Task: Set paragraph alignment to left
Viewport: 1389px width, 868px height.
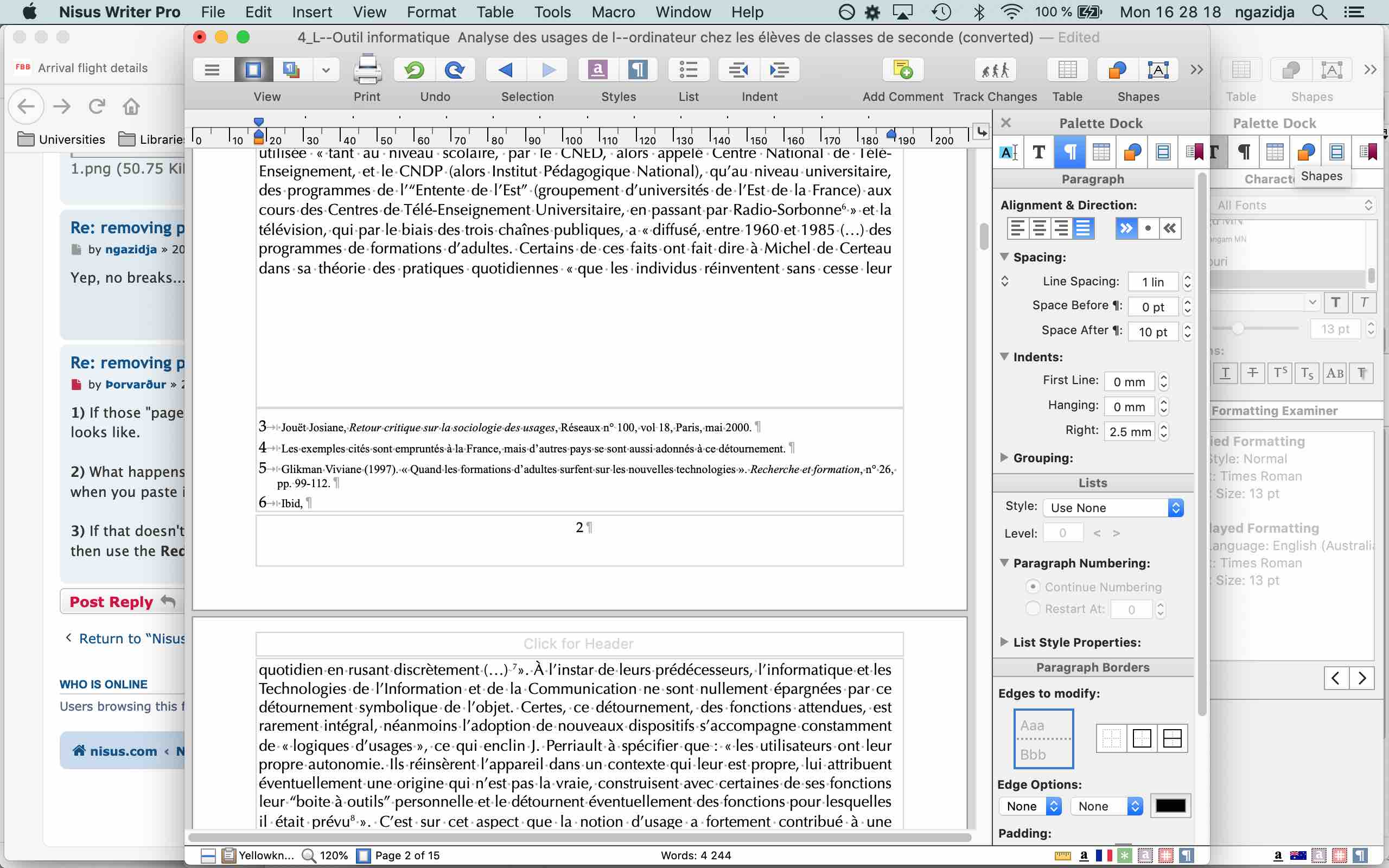Action: pos(1018,228)
